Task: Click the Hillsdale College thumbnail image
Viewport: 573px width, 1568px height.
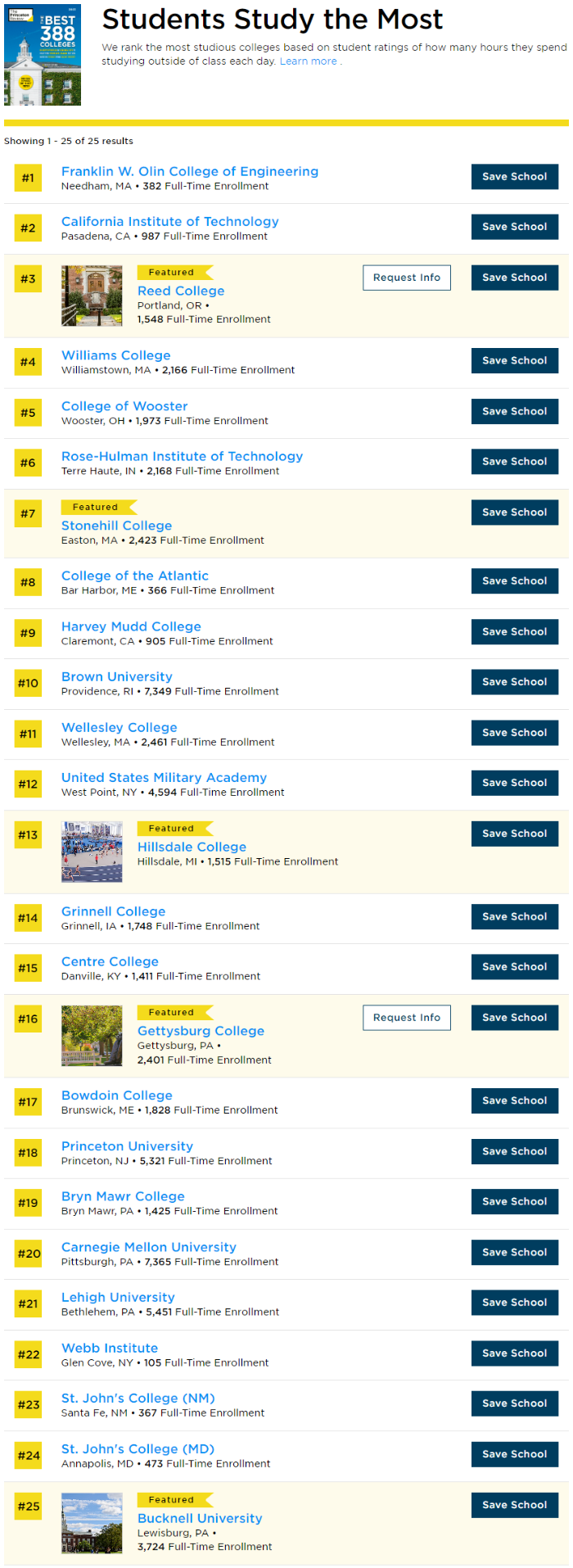Action: pyautogui.click(x=92, y=852)
